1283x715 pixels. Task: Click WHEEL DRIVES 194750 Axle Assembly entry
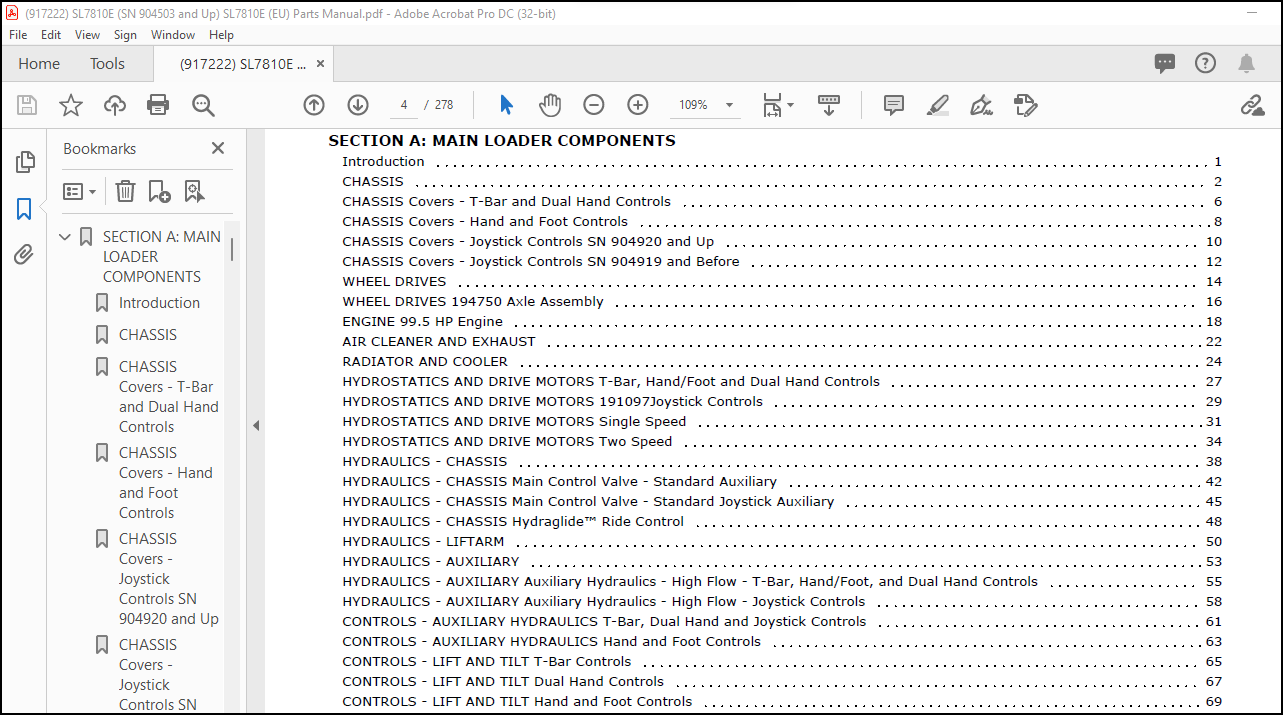click(473, 302)
